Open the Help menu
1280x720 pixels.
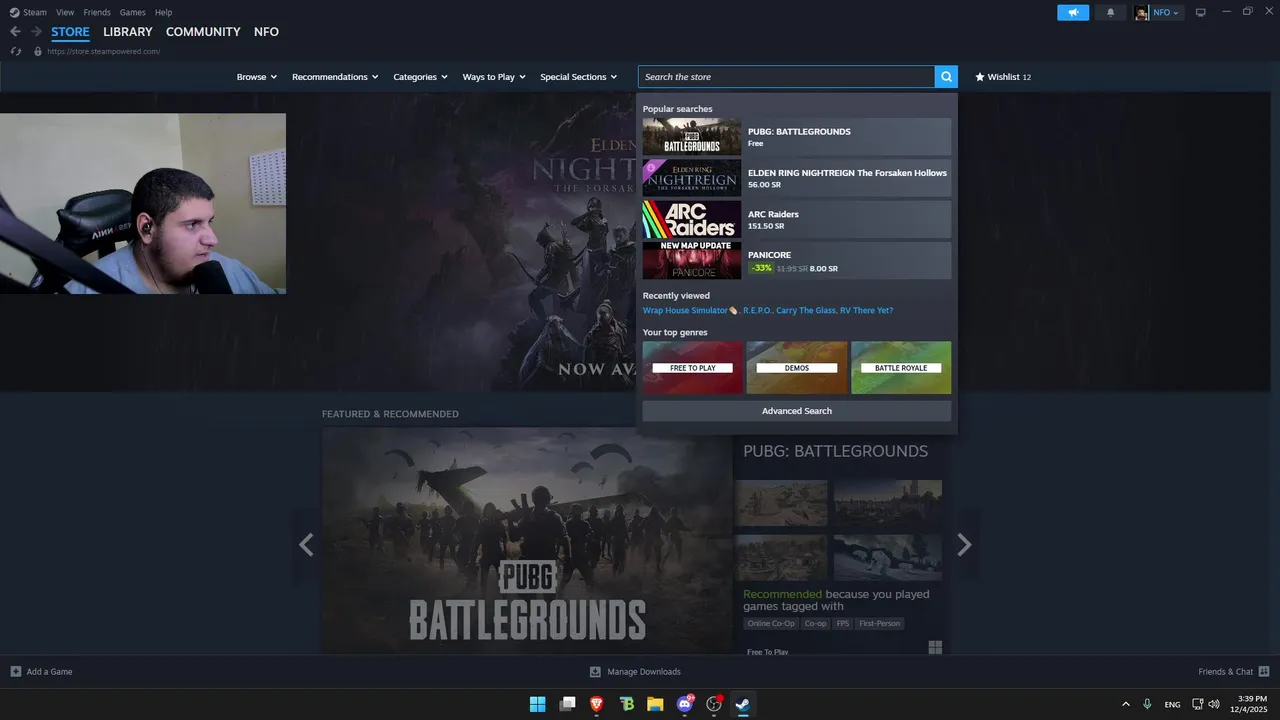tap(163, 12)
